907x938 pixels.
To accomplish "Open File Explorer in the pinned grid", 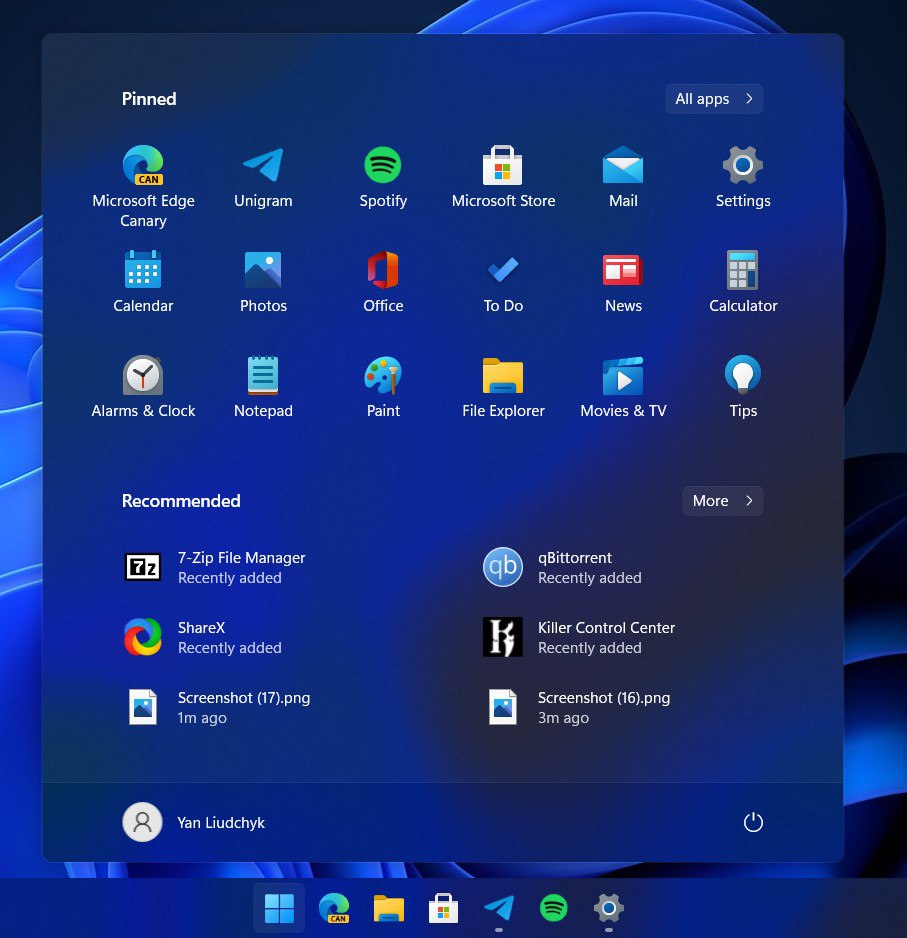I will pyautogui.click(x=503, y=386).
